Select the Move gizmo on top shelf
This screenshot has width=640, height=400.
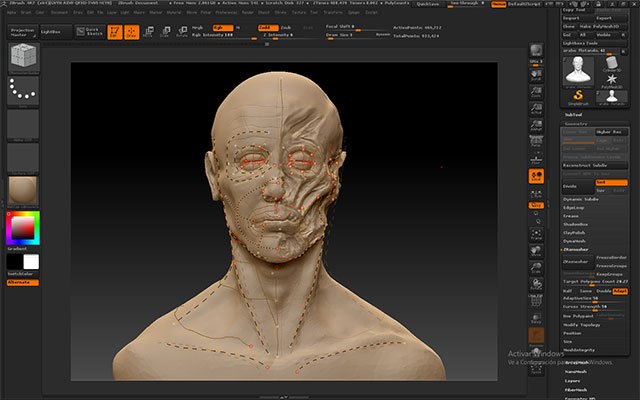[x=148, y=32]
